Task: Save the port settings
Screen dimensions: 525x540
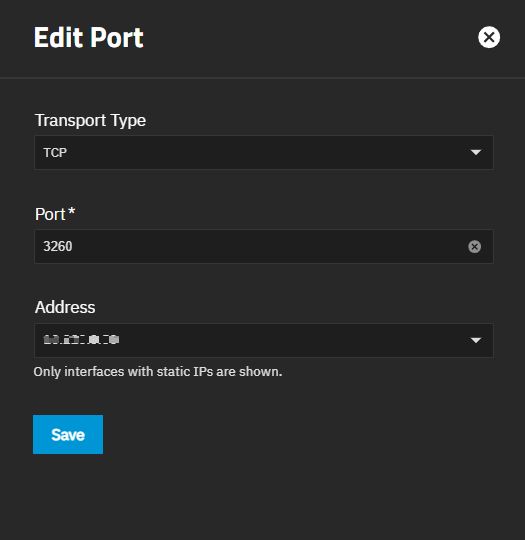Action: 68,434
